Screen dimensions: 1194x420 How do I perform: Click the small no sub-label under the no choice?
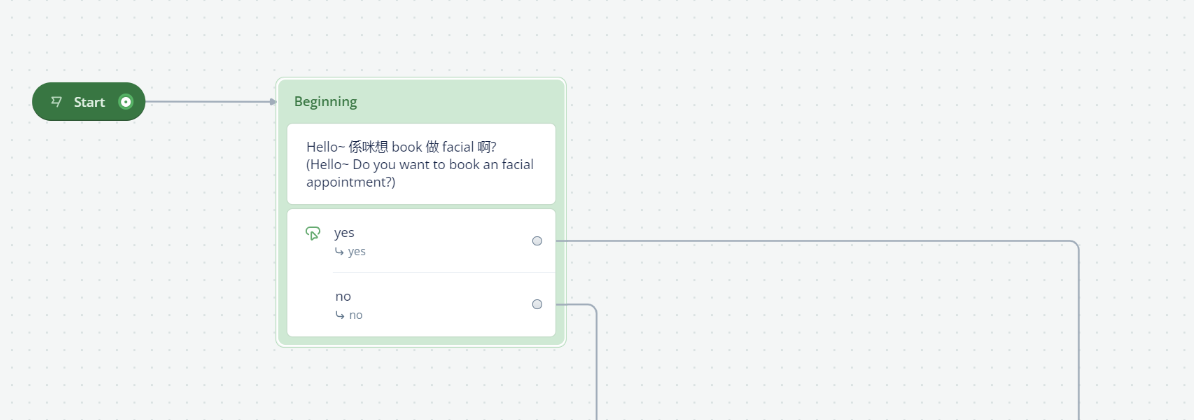(356, 315)
